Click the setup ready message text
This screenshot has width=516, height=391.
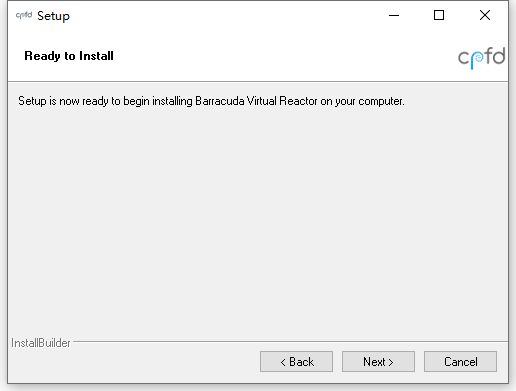(211, 101)
